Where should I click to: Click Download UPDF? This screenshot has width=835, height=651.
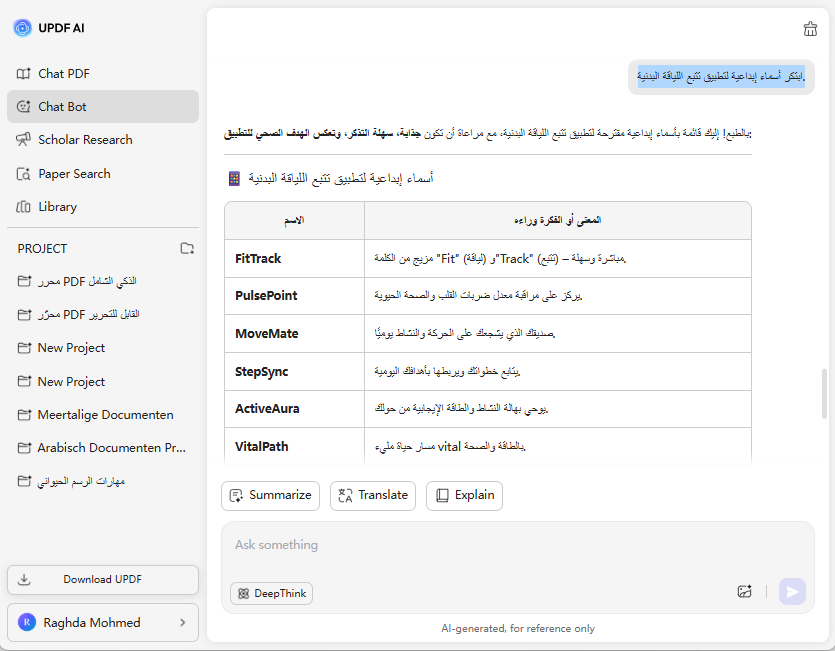(102, 580)
